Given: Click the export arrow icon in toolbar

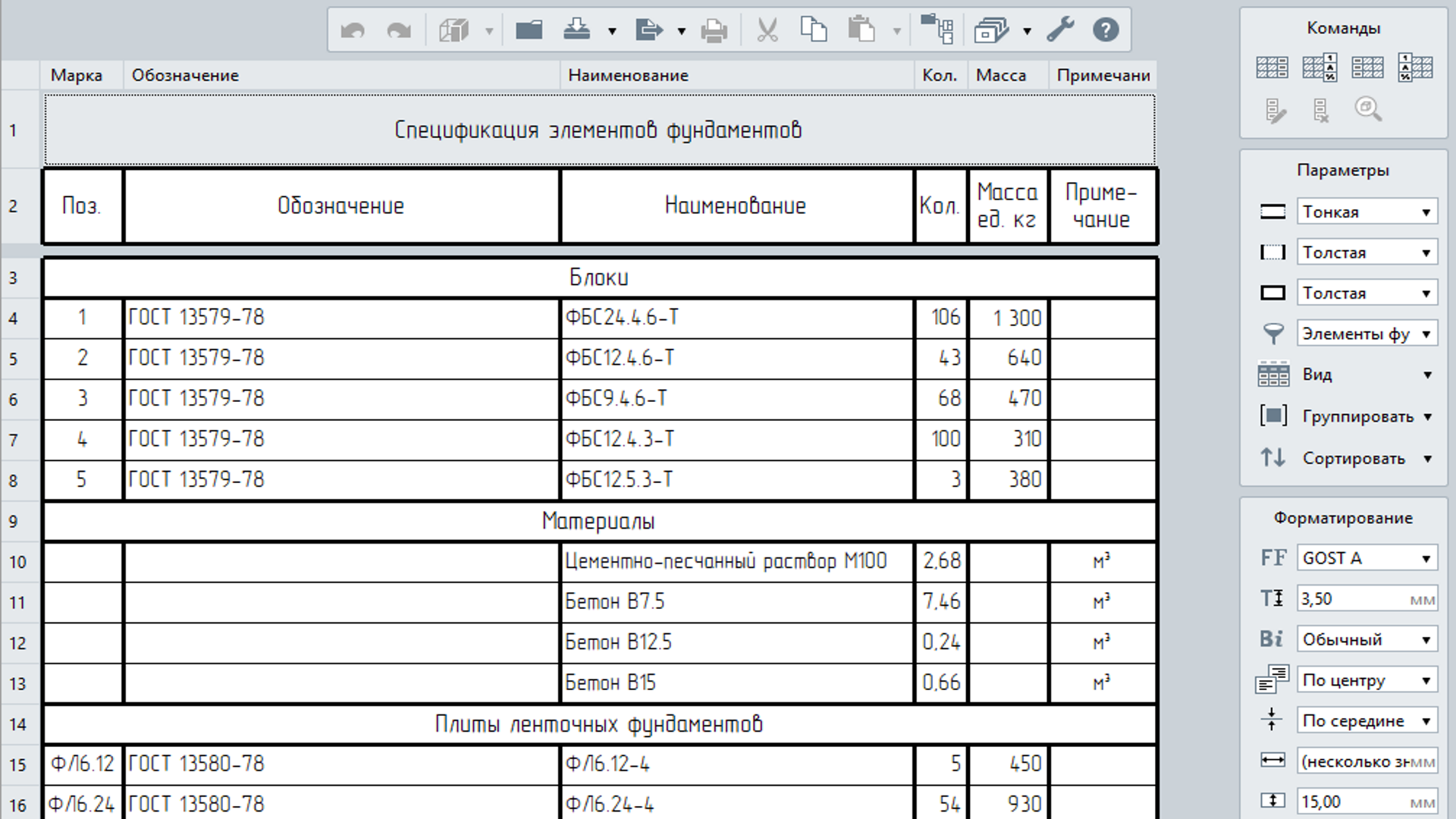Looking at the screenshot, I should click(648, 30).
